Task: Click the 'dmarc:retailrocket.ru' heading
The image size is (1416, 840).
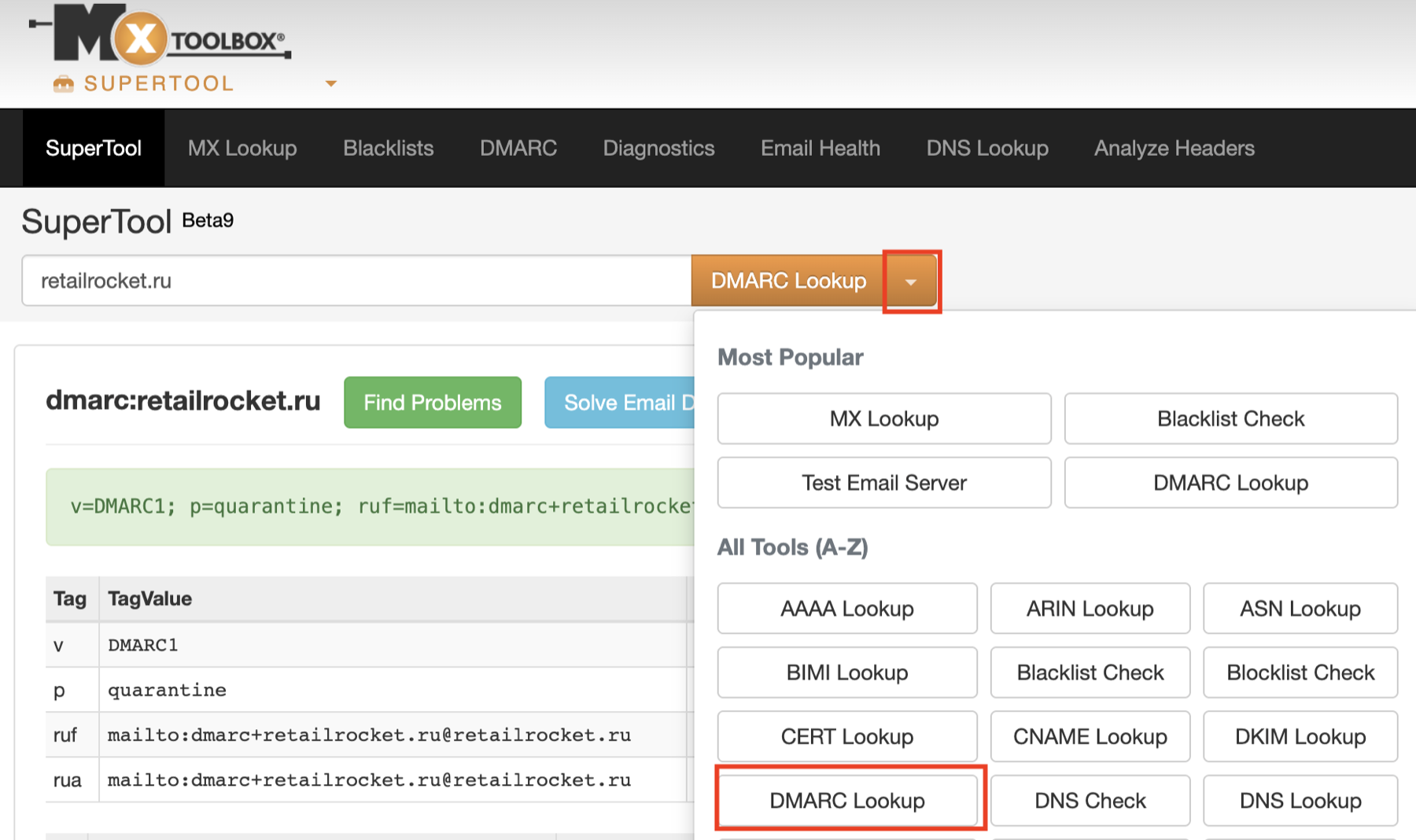Action: 183,400
